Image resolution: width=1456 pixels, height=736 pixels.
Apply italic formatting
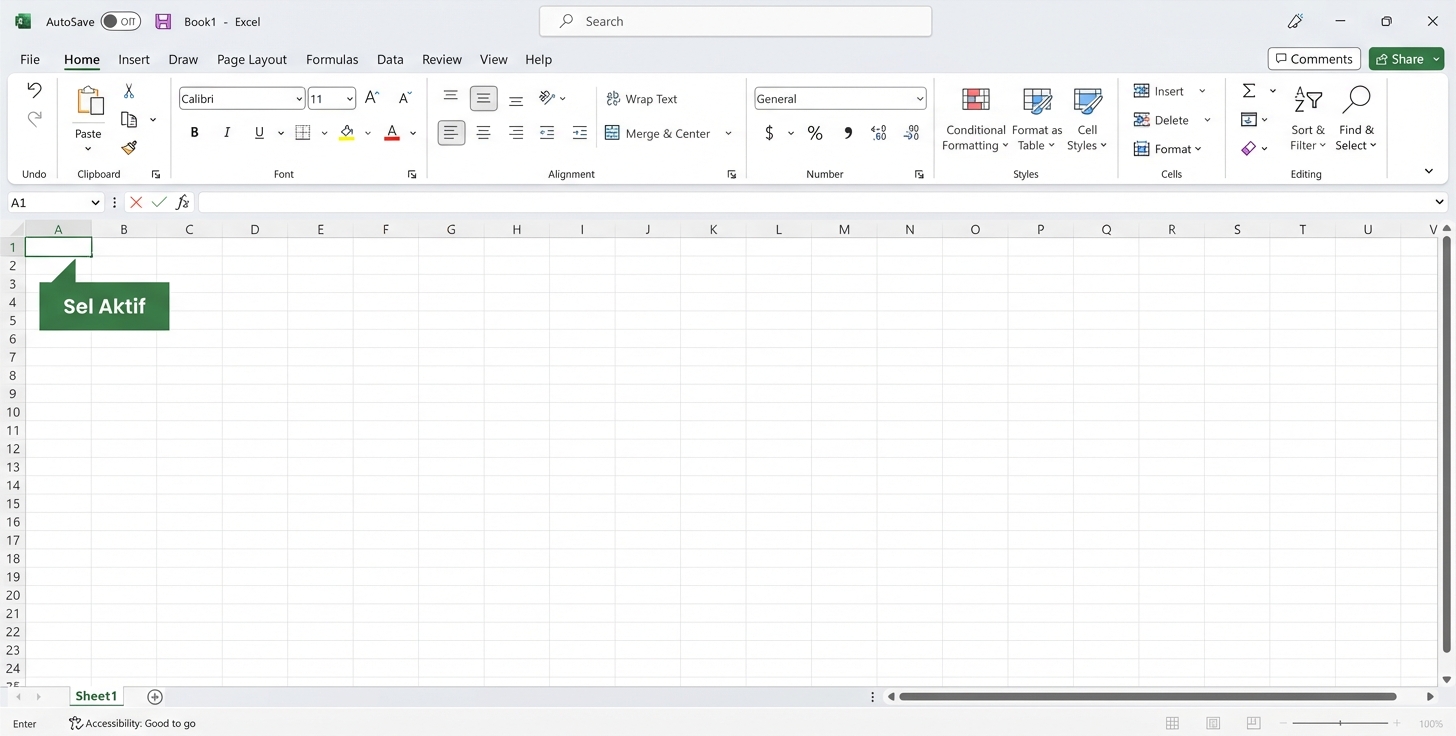(226, 132)
